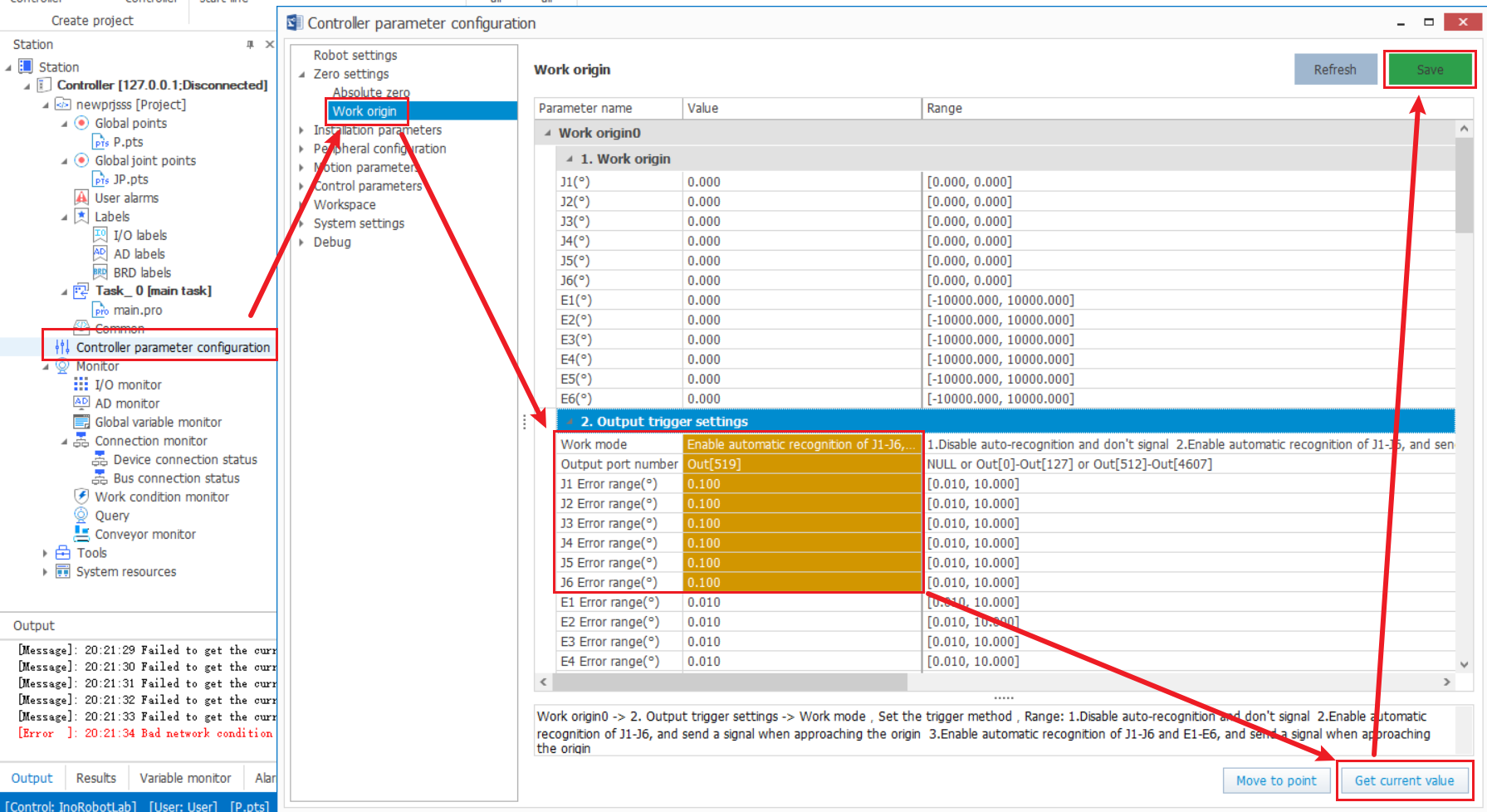Click the Query icon
The width and height of the screenshot is (1487, 812).
point(81,515)
